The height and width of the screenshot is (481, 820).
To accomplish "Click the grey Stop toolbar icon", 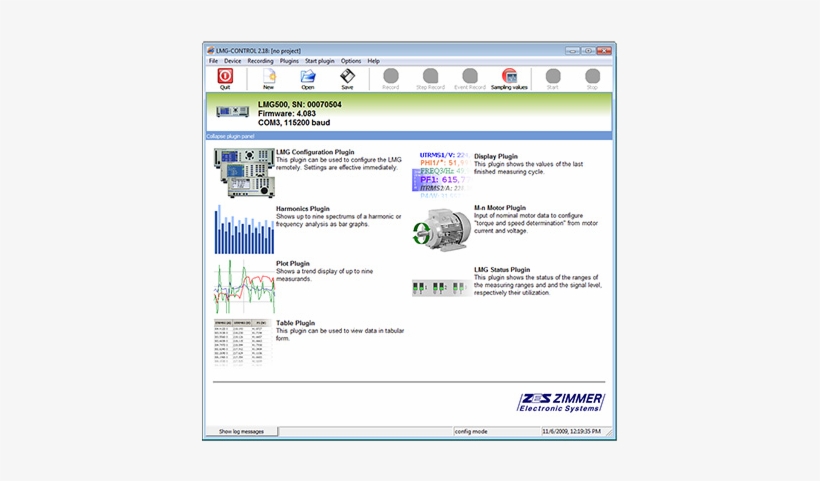I will tap(592, 76).
